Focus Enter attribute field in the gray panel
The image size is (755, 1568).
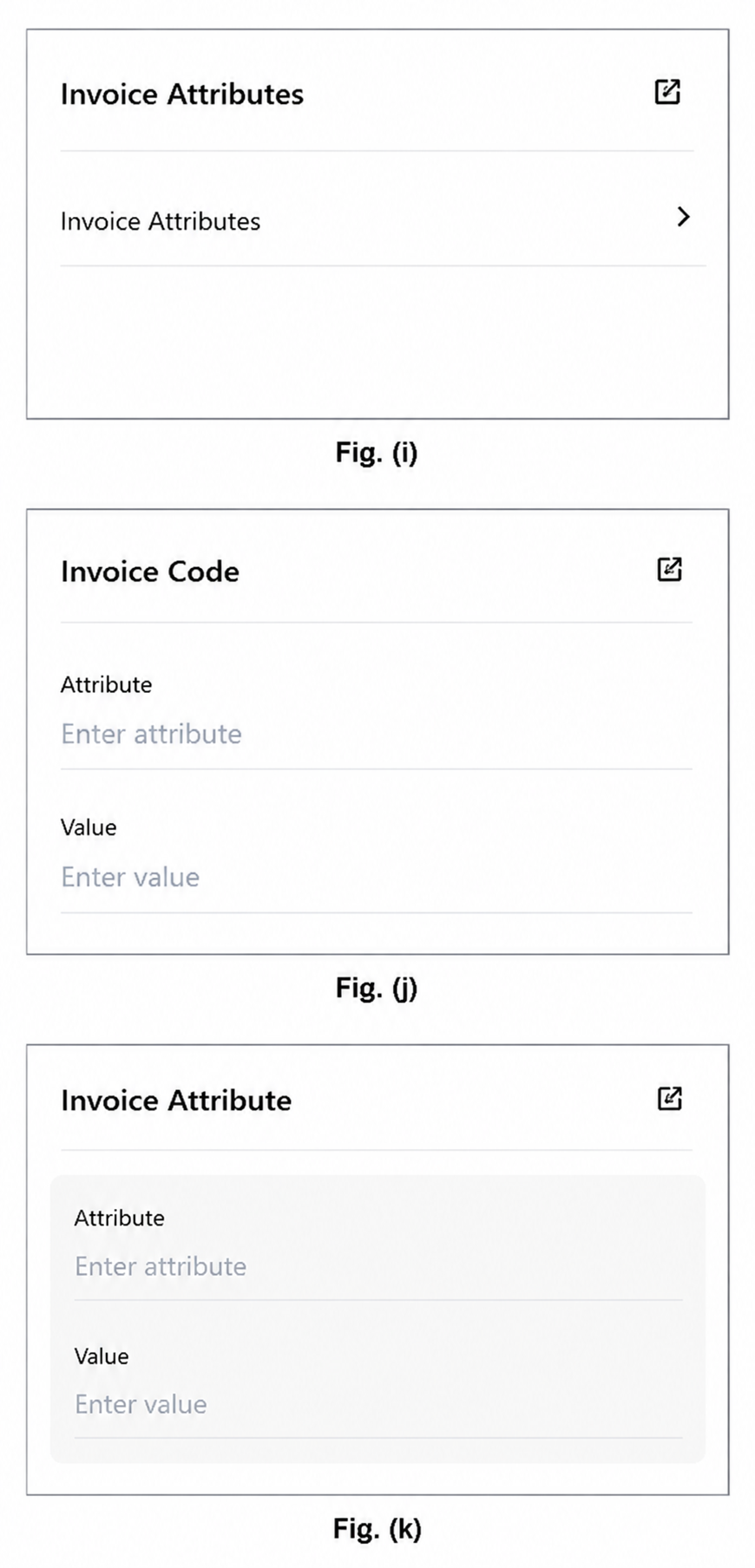pos(377,1266)
